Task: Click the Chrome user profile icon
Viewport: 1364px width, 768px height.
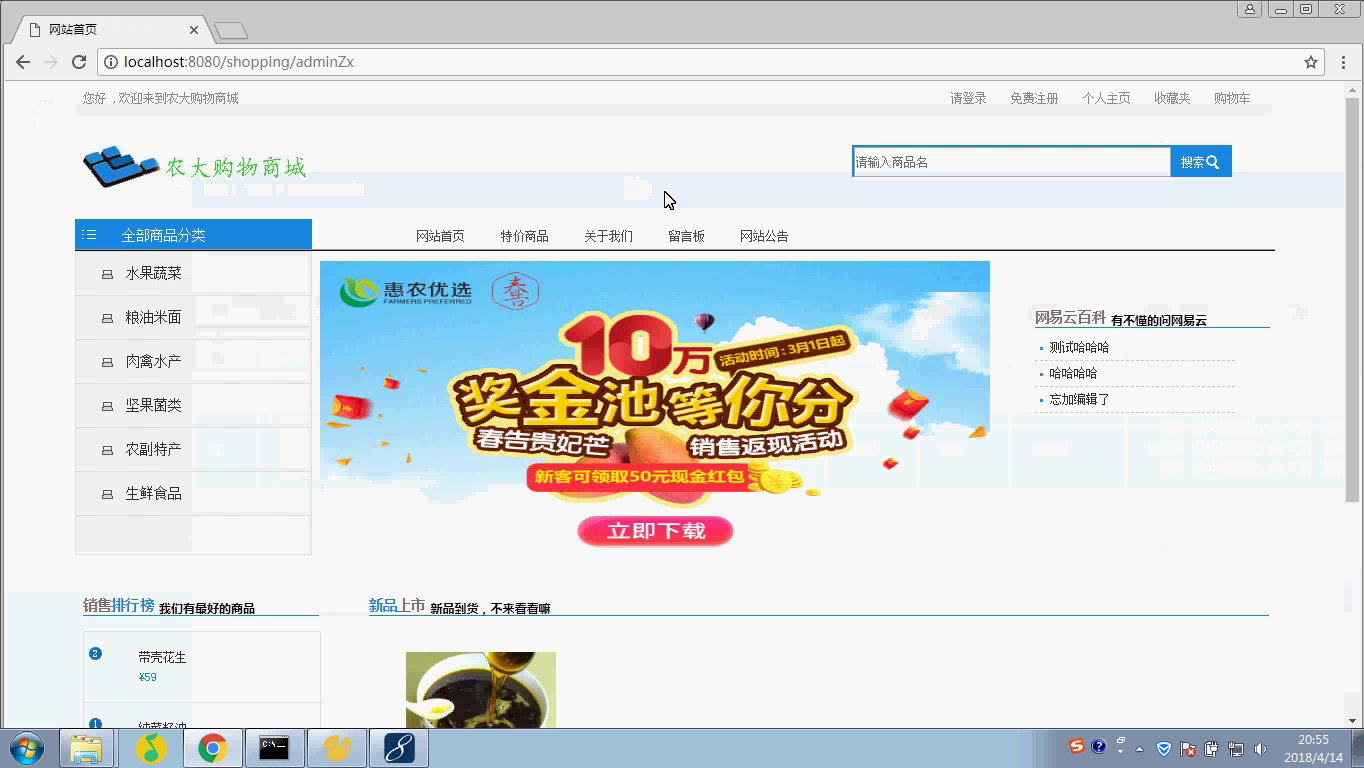Action: [x=1250, y=9]
